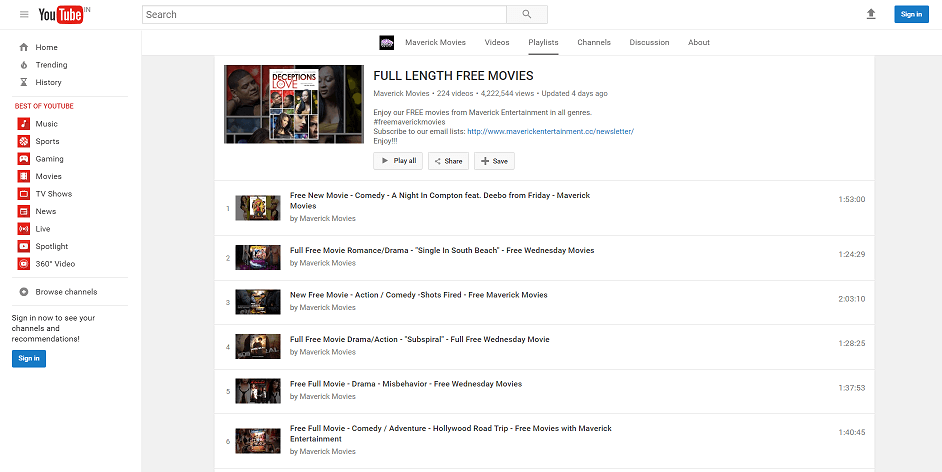Open title 'Subspiral' drama action movie
The image size is (942, 472).
419,339
